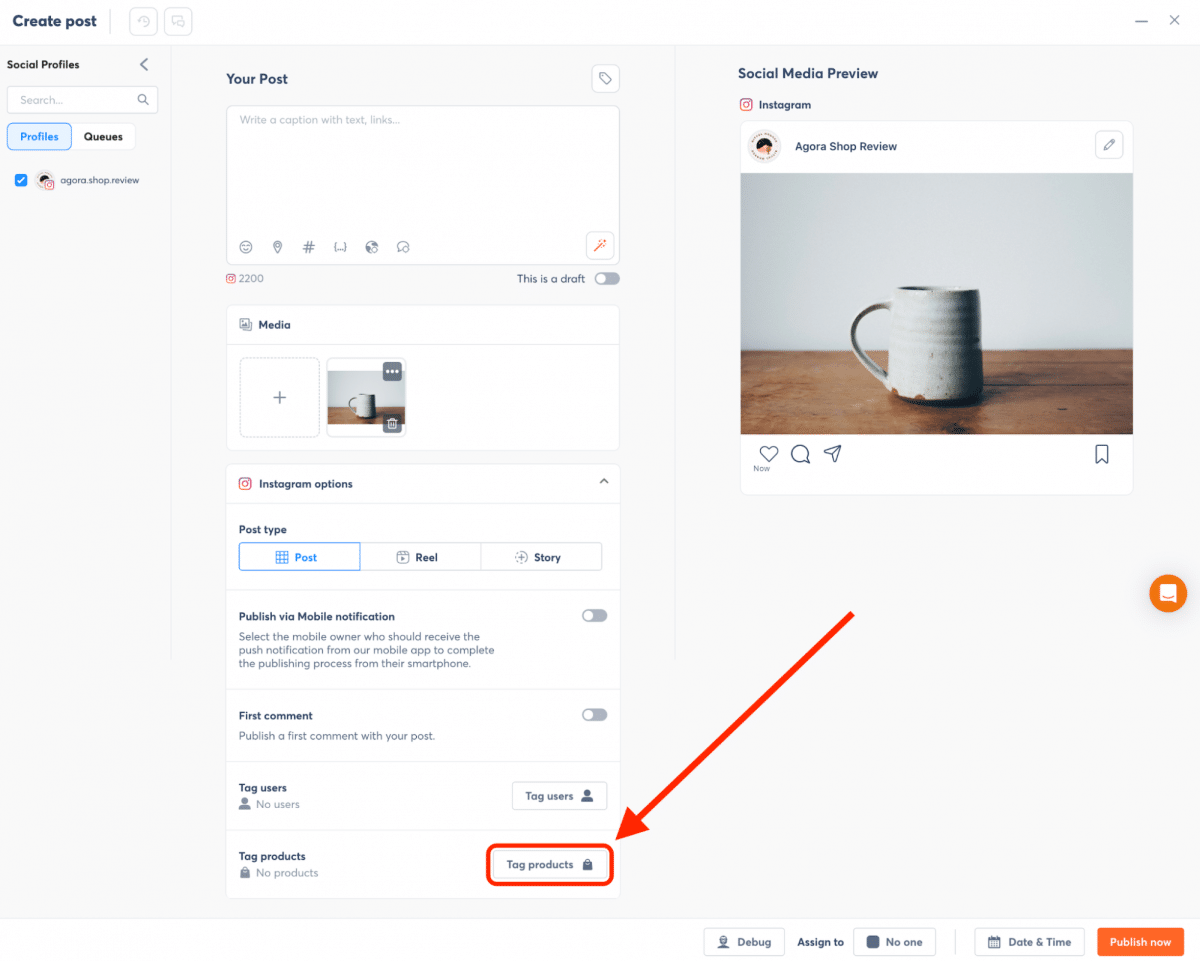This screenshot has height=961, width=1200.
Task: Click the undo arrow next to Create post
Action: point(142,20)
